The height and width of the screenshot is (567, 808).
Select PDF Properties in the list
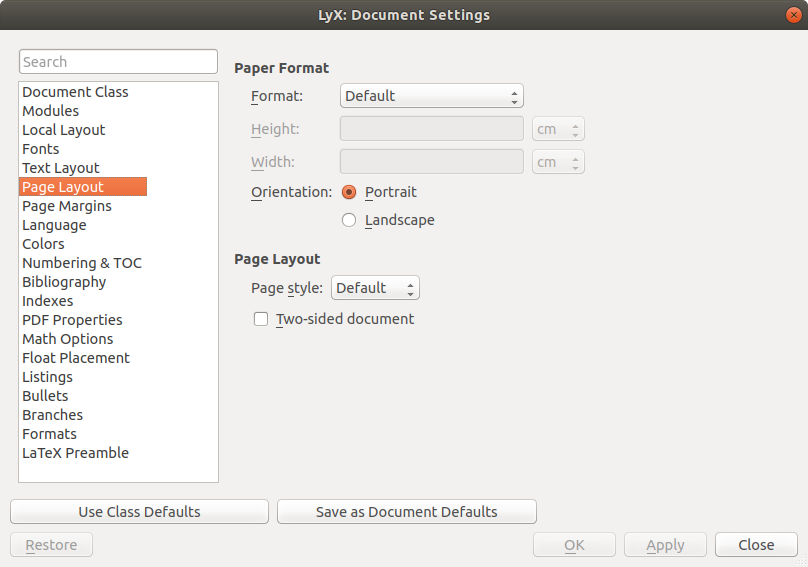72,320
